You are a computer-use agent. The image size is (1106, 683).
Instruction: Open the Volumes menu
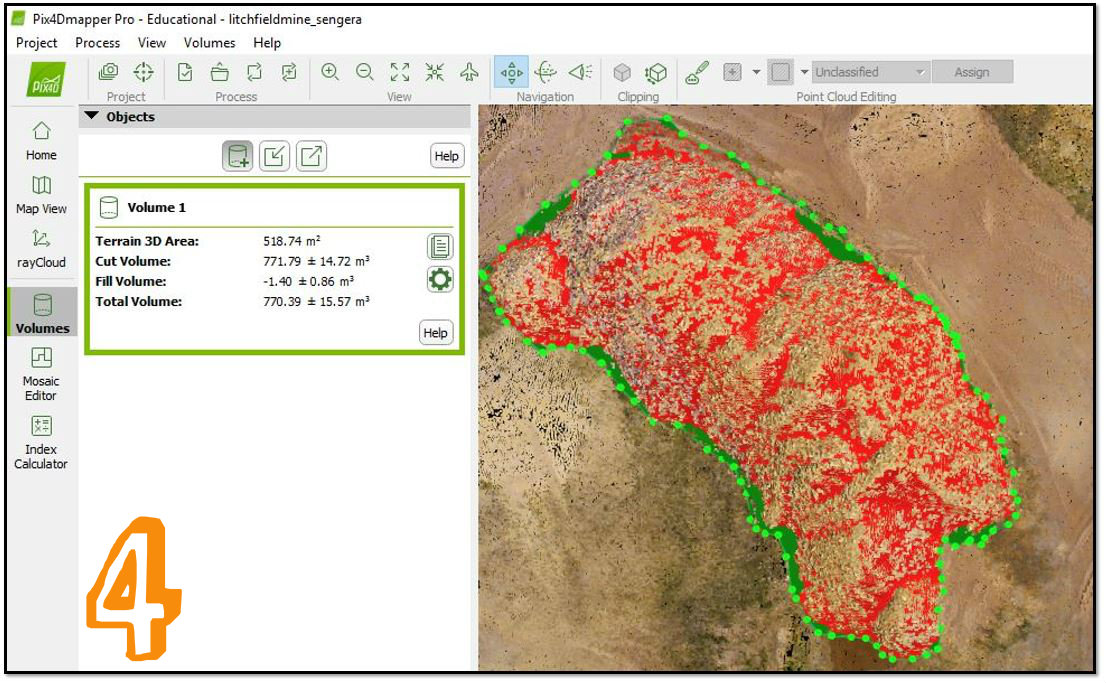209,43
